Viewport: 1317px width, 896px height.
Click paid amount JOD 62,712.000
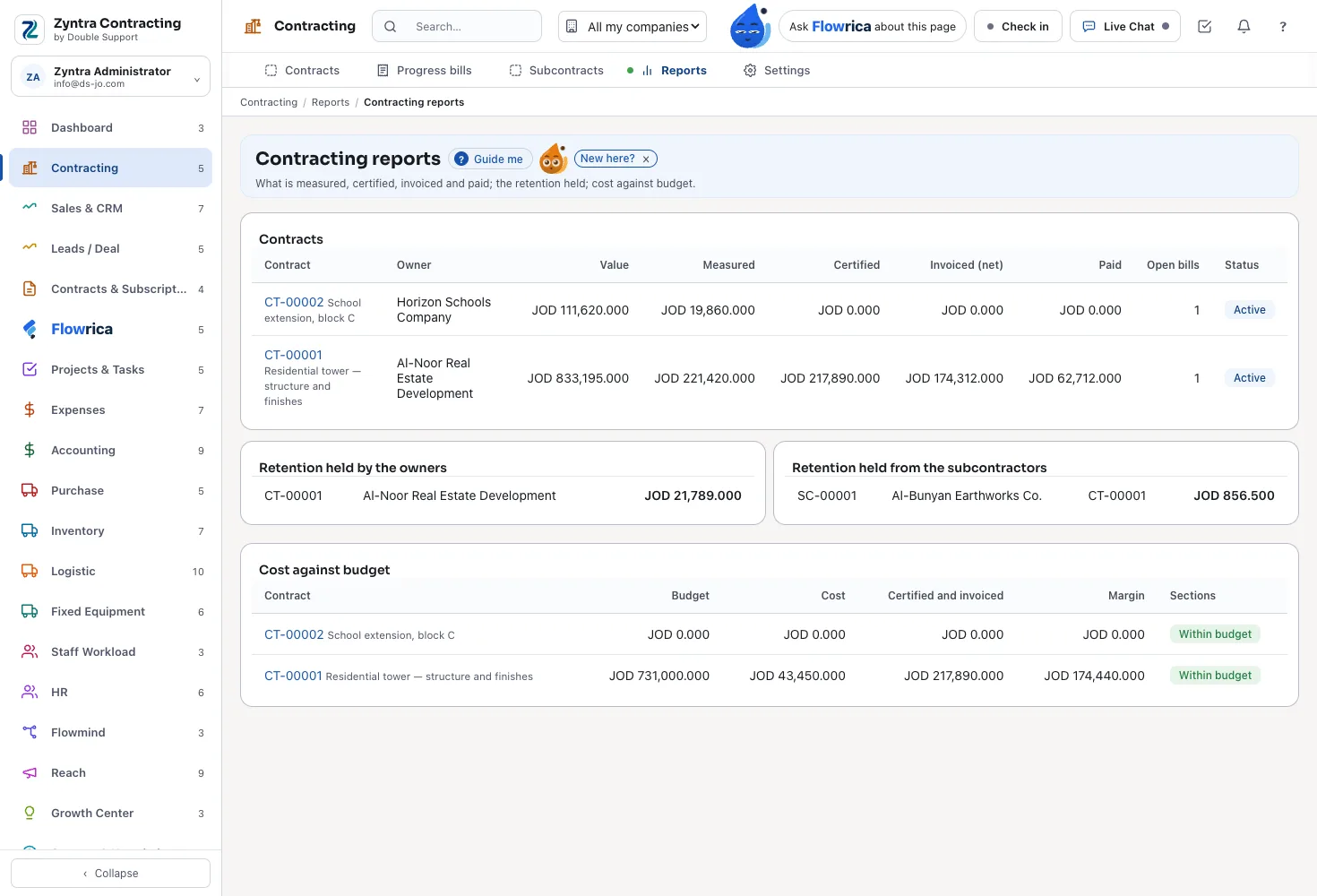tap(1075, 378)
